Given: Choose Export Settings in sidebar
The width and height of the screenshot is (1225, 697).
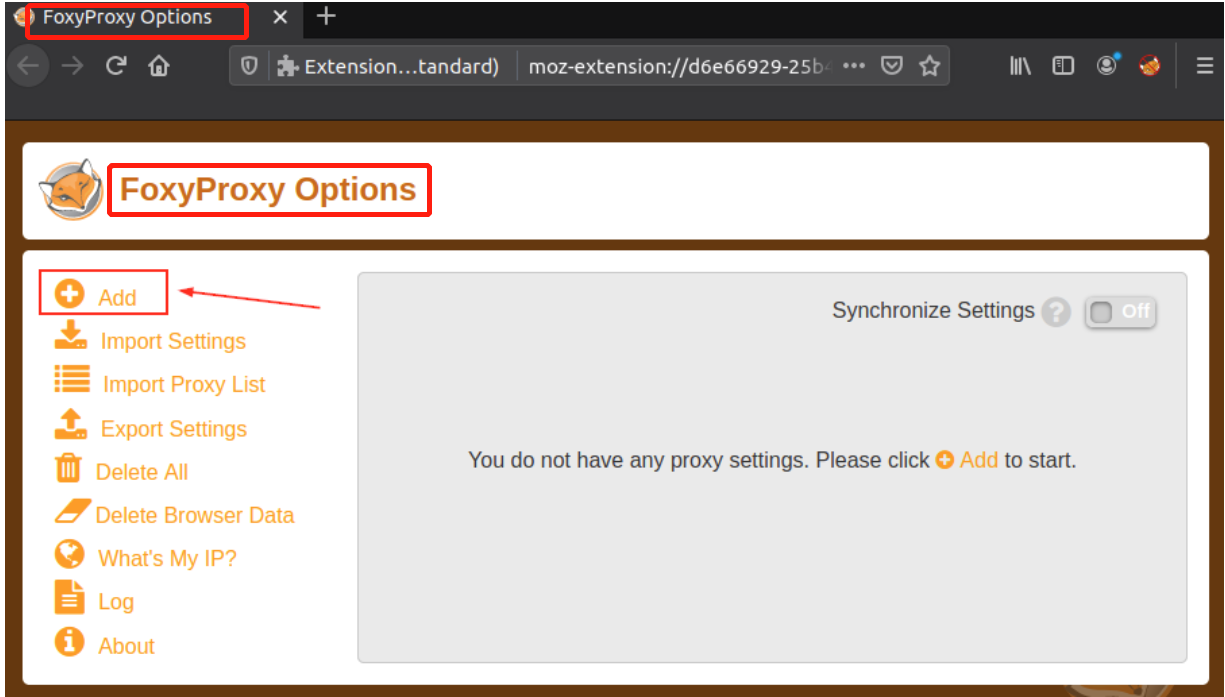Looking at the screenshot, I should click(173, 429).
